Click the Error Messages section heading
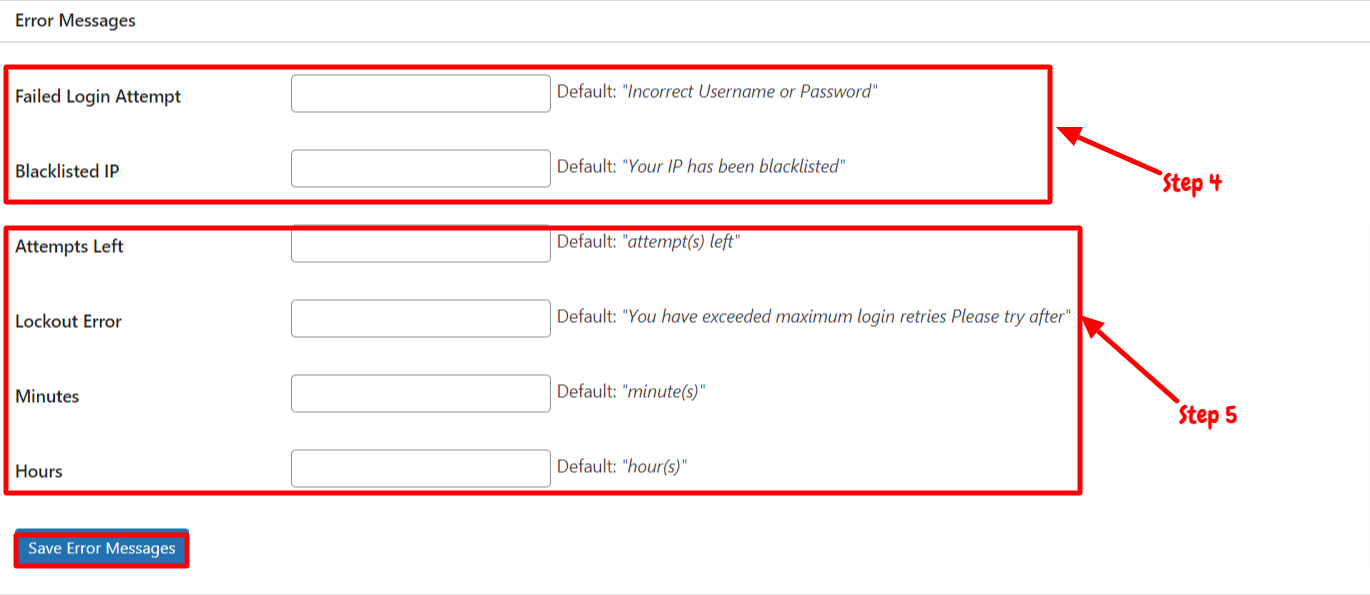 point(75,20)
